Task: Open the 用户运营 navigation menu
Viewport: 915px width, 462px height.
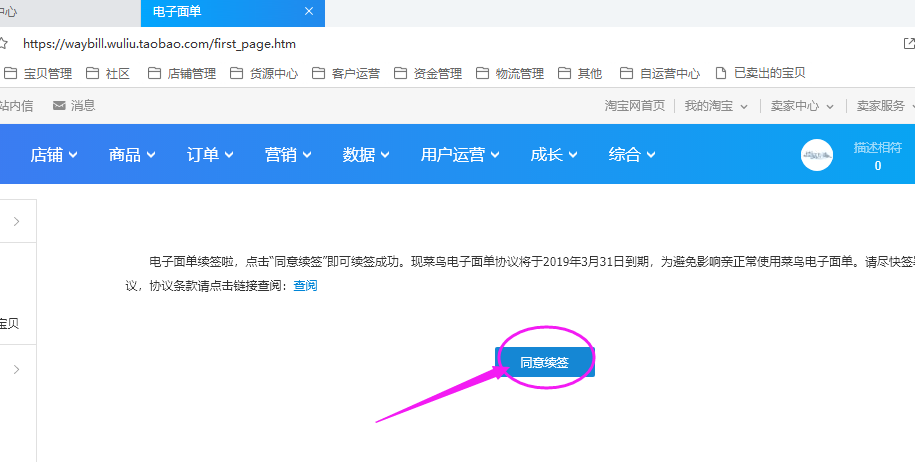Action: (x=460, y=155)
